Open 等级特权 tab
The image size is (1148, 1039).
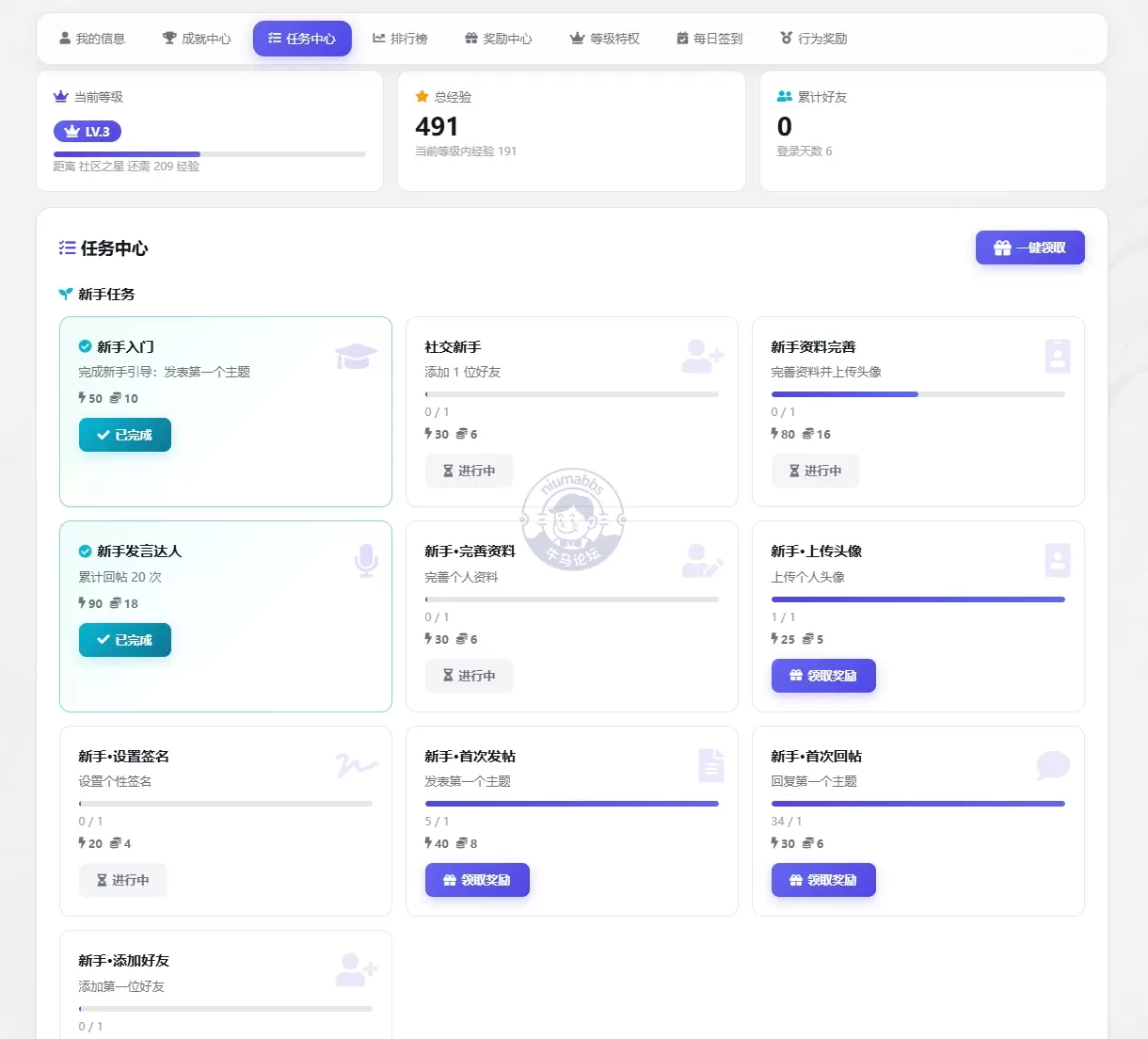click(605, 39)
